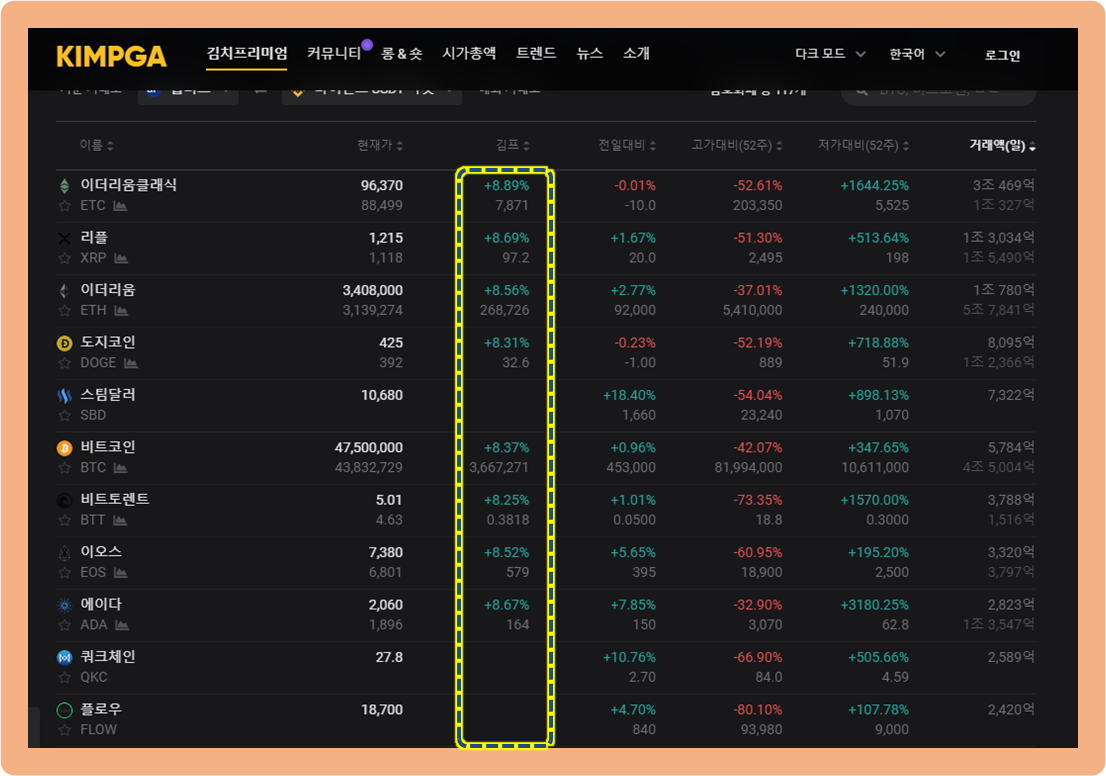Click the Dogecoin coin logo

pos(64,344)
